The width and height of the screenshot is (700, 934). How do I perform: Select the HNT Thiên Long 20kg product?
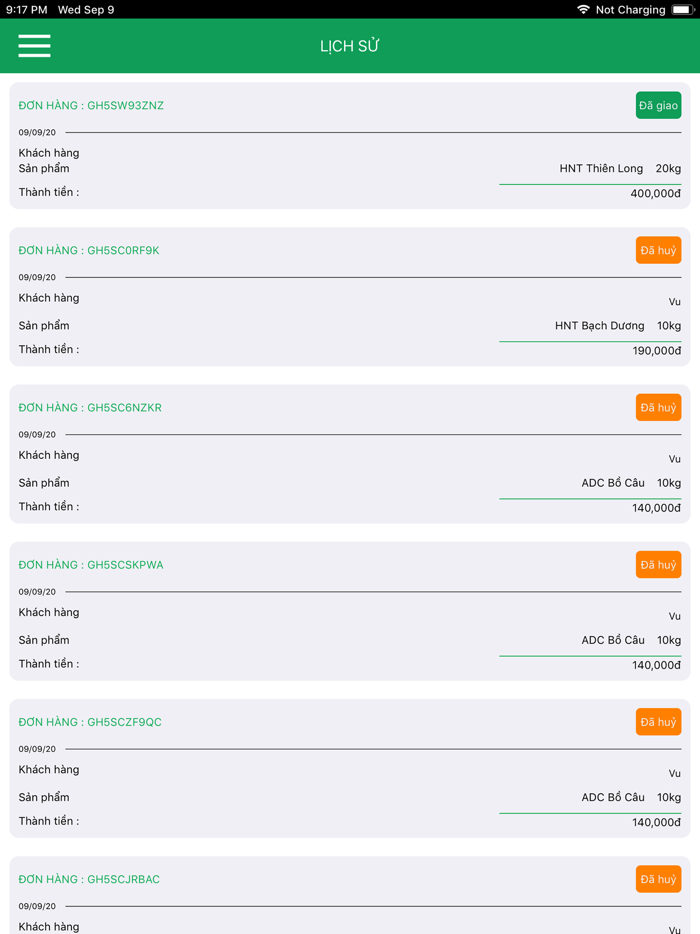pos(619,169)
